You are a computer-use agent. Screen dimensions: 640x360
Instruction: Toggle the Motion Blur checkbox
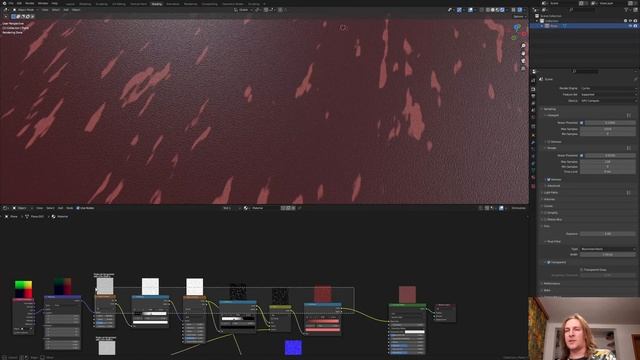tap(546, 220)
